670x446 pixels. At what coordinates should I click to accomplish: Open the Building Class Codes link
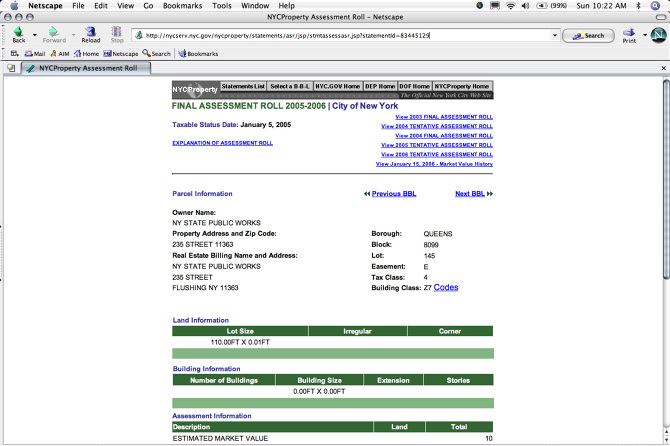click(446, 287)
